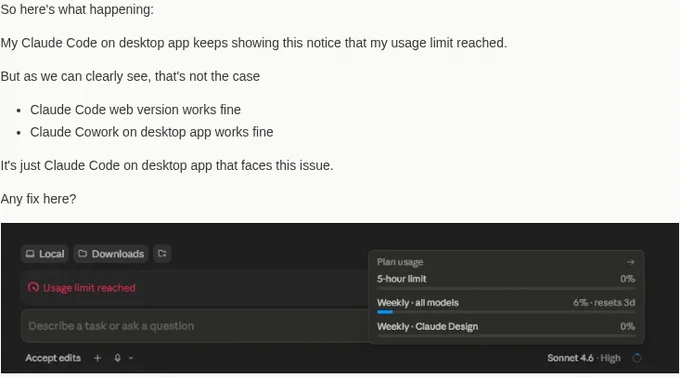
Task: Click the circular usage indicator icon
Action: tap(637, 358)
